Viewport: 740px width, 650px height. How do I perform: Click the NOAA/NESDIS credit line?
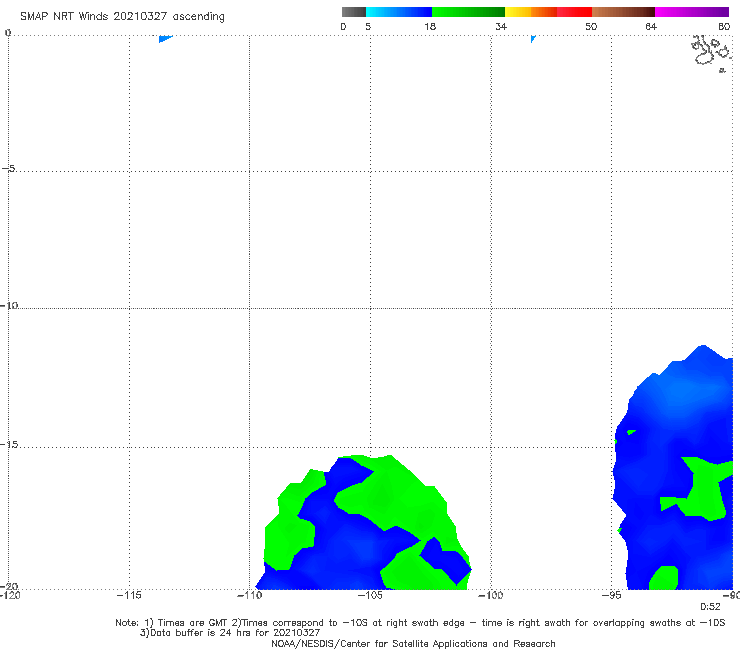413,643
